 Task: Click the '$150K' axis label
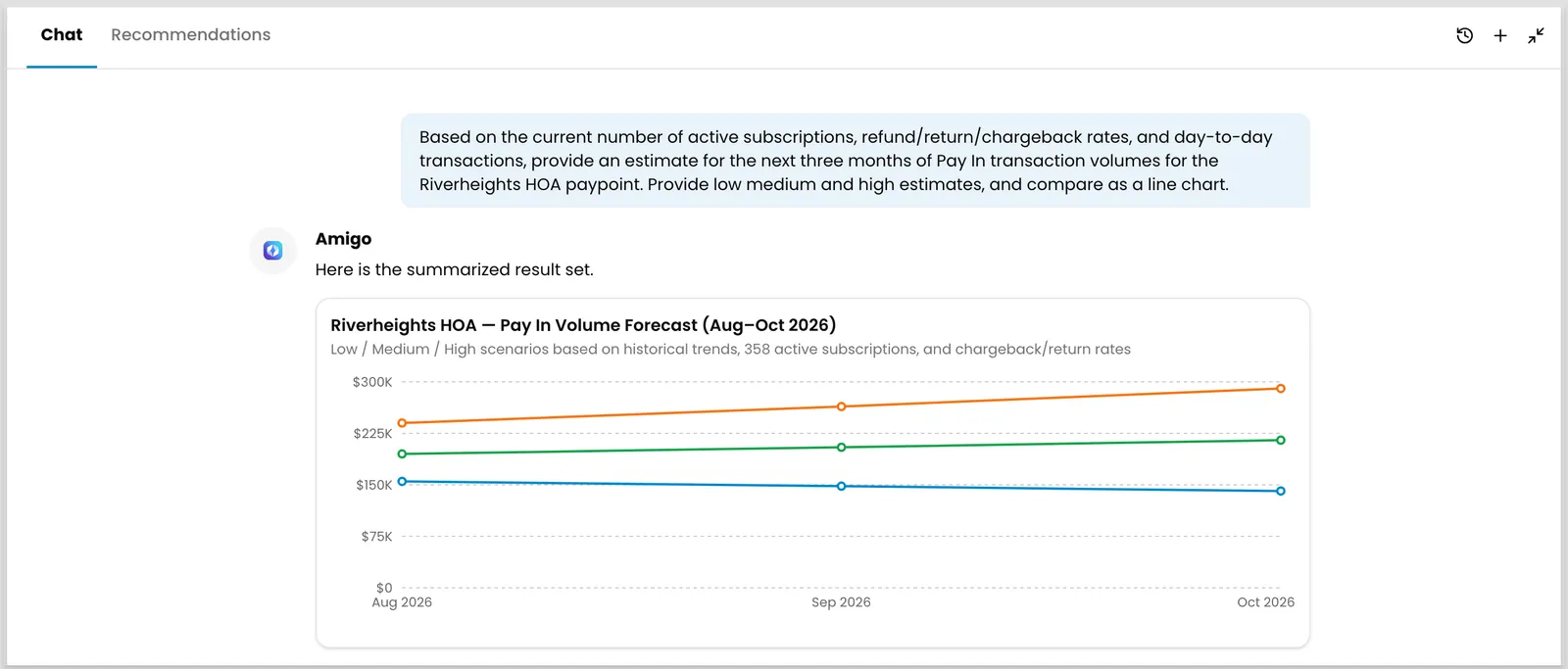tap(373, 486)
